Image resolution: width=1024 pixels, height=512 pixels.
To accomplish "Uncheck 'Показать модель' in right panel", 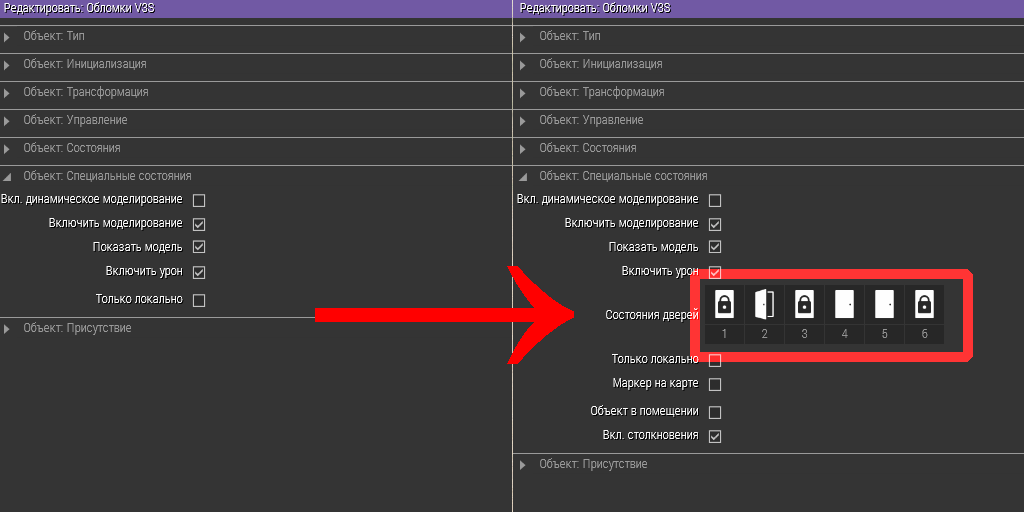I will coord(715,248).
